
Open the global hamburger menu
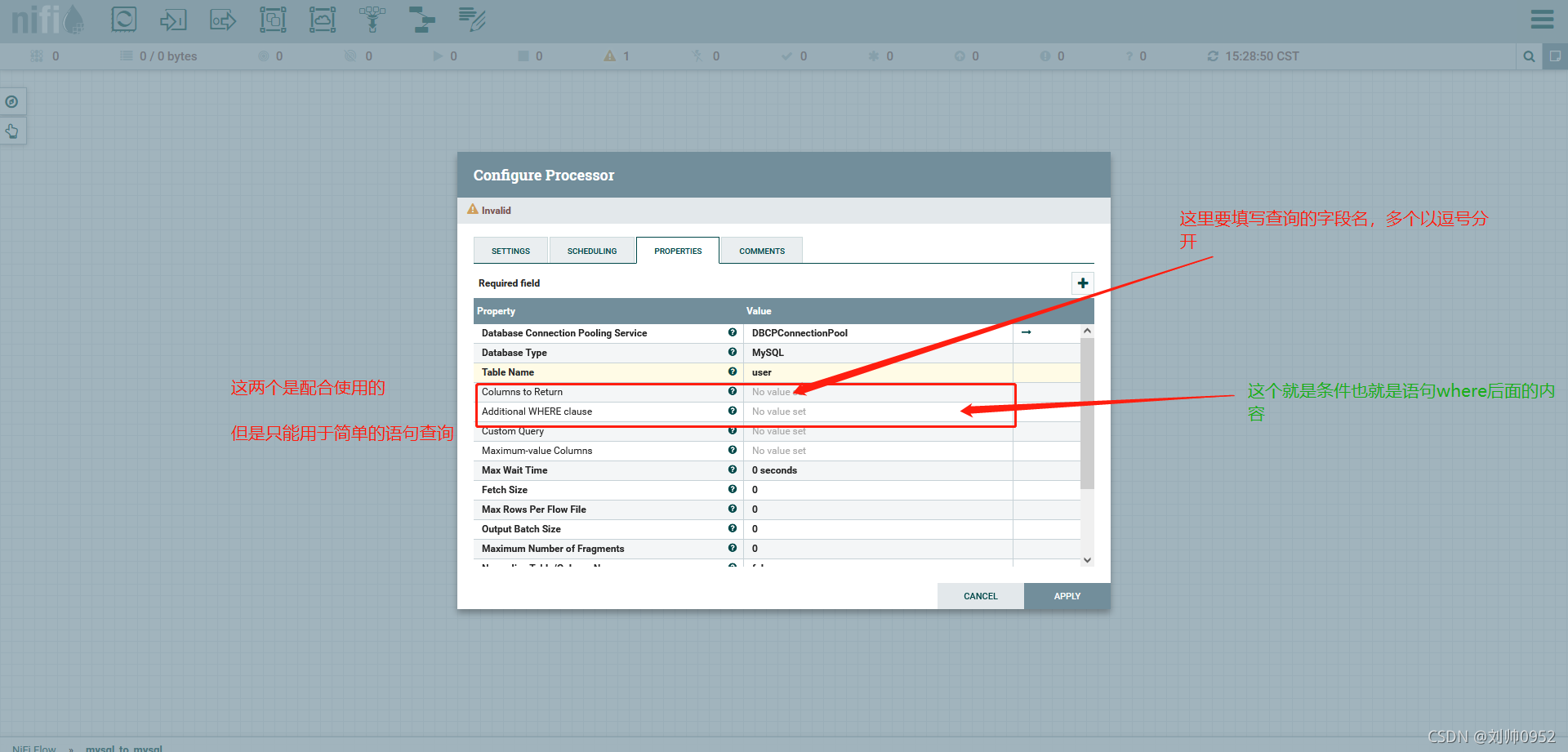1542,20
